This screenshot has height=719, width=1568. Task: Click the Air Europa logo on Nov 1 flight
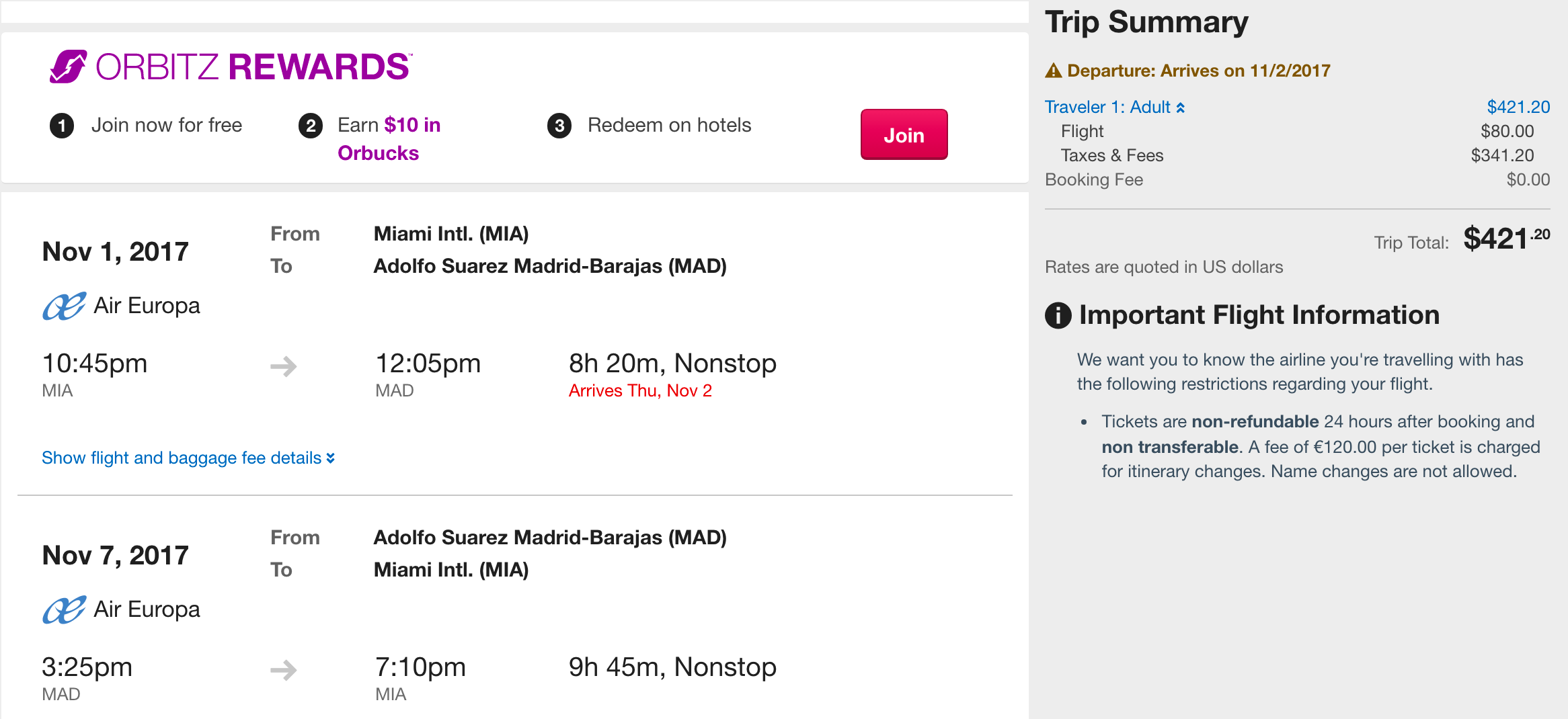point(64,306)
